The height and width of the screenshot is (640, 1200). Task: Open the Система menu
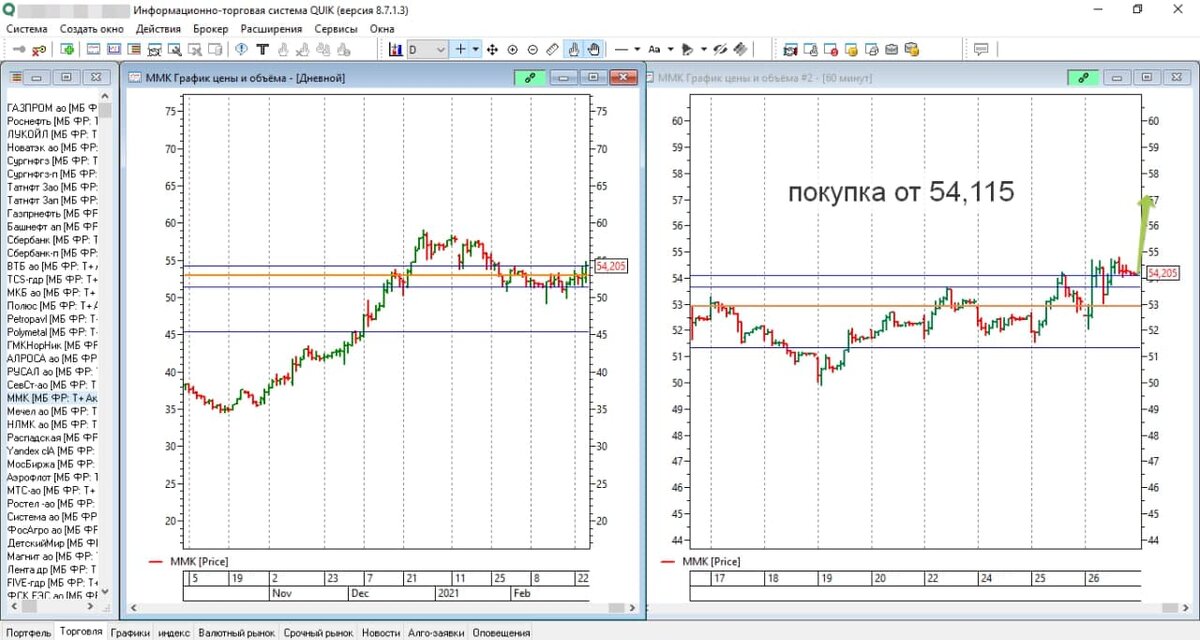(x=27, y=29)
